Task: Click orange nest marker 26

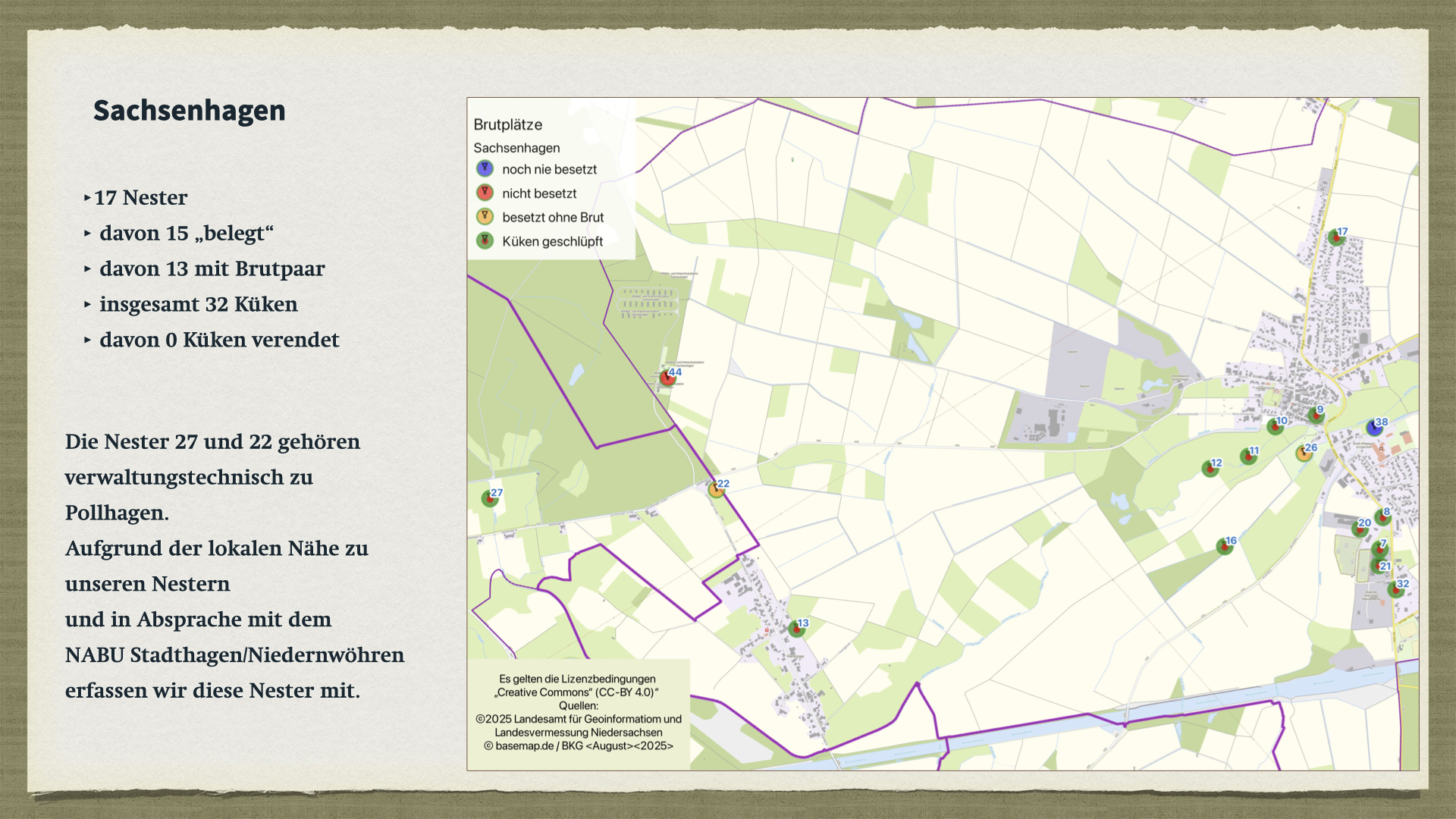Action: (x=1304, y=453)
